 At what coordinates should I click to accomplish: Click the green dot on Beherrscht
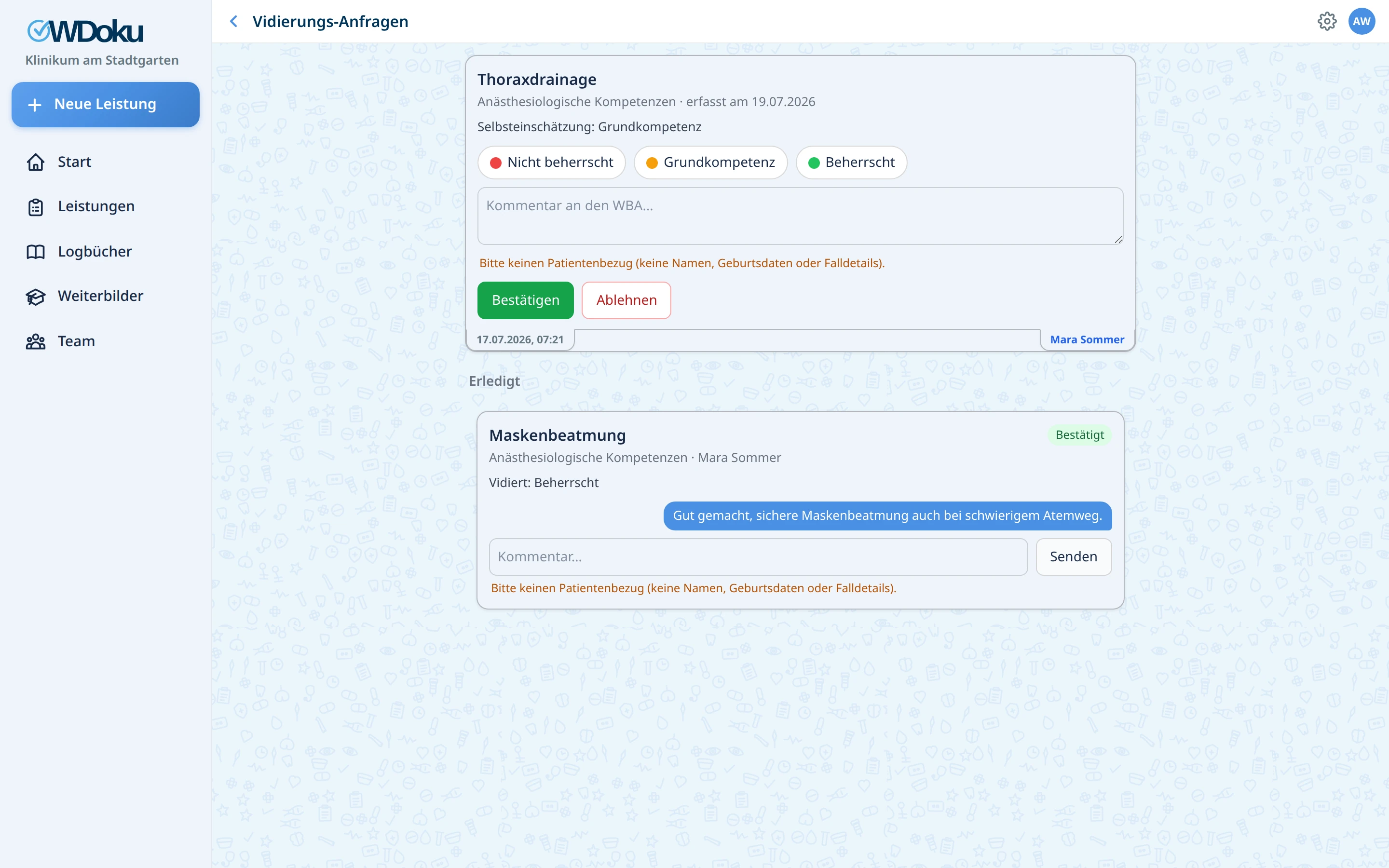click(814, 163)
